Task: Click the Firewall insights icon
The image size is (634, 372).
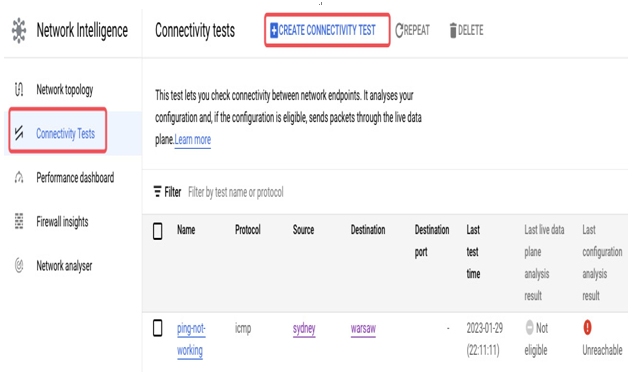Action: tap(19, 221)
